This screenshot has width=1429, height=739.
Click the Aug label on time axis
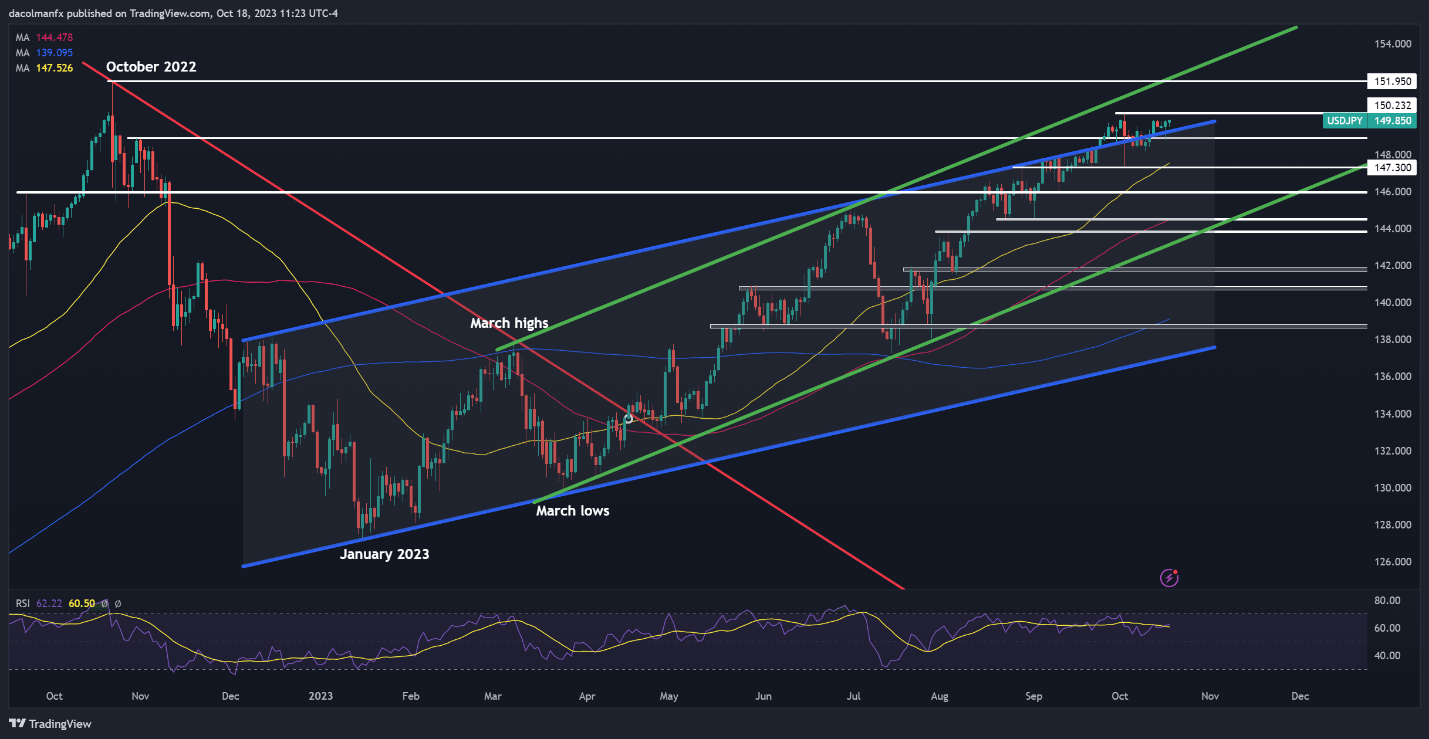(939, 695)
